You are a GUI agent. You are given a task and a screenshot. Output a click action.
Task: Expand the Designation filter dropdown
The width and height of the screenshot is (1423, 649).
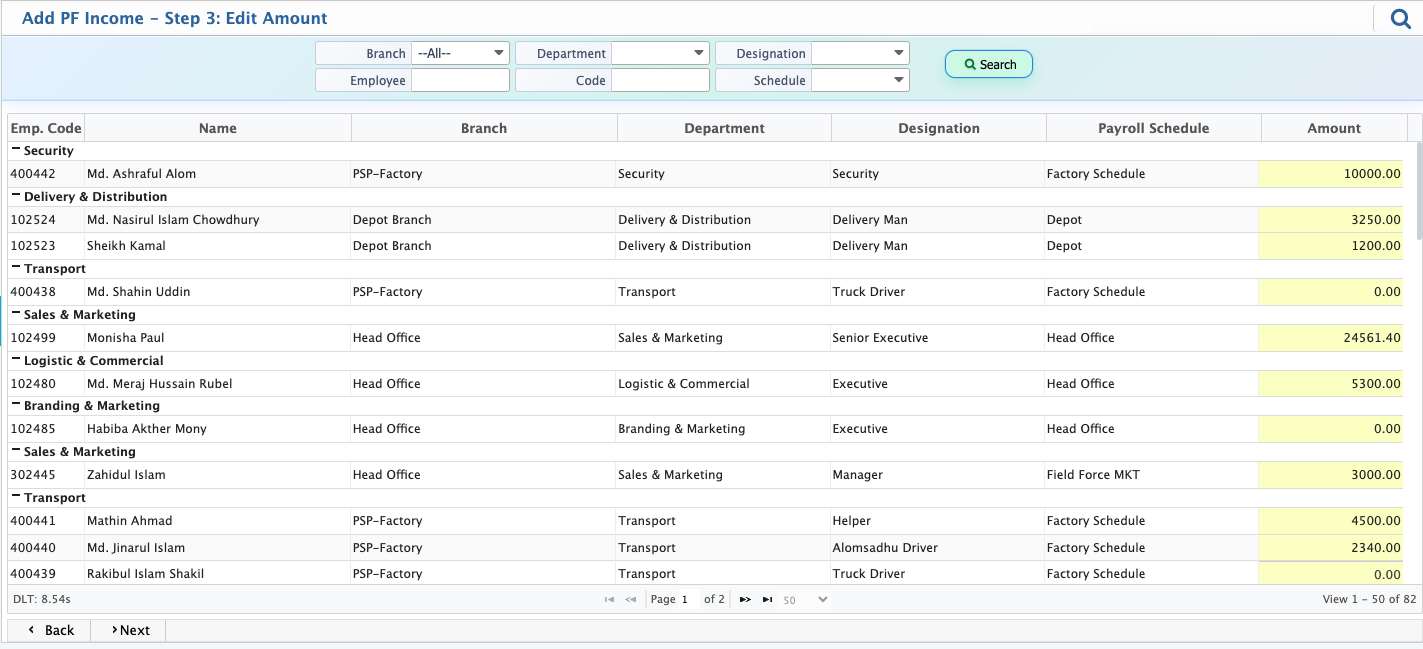coord(860,53)
